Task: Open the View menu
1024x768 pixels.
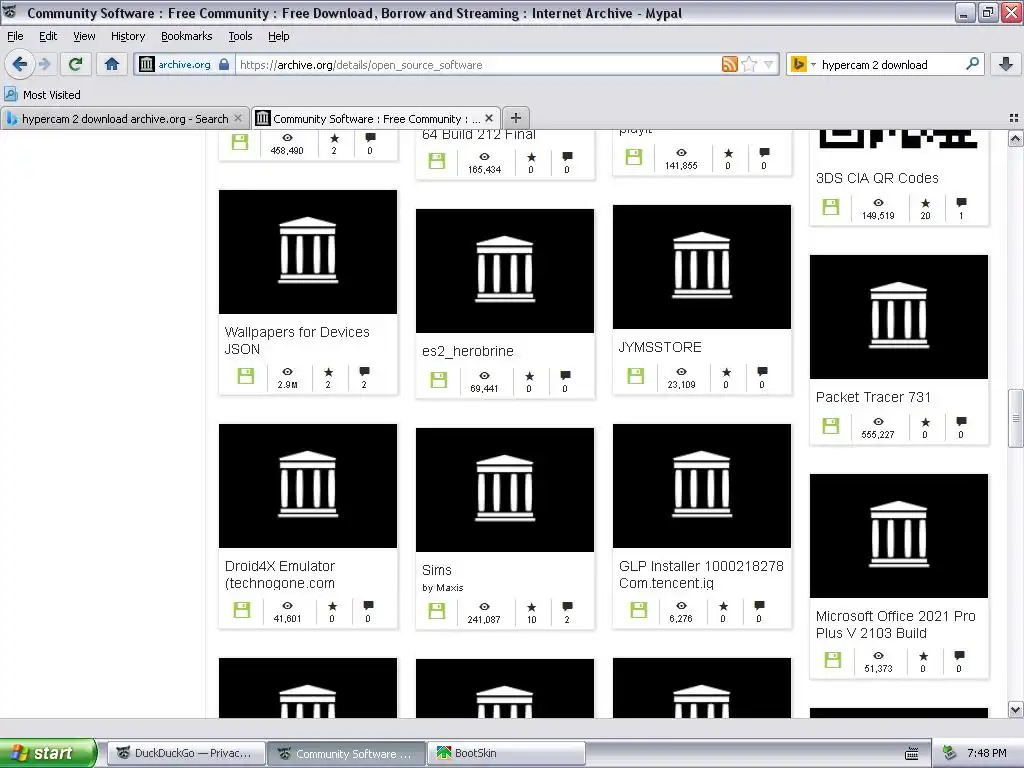Action: (x=84, y=36)
